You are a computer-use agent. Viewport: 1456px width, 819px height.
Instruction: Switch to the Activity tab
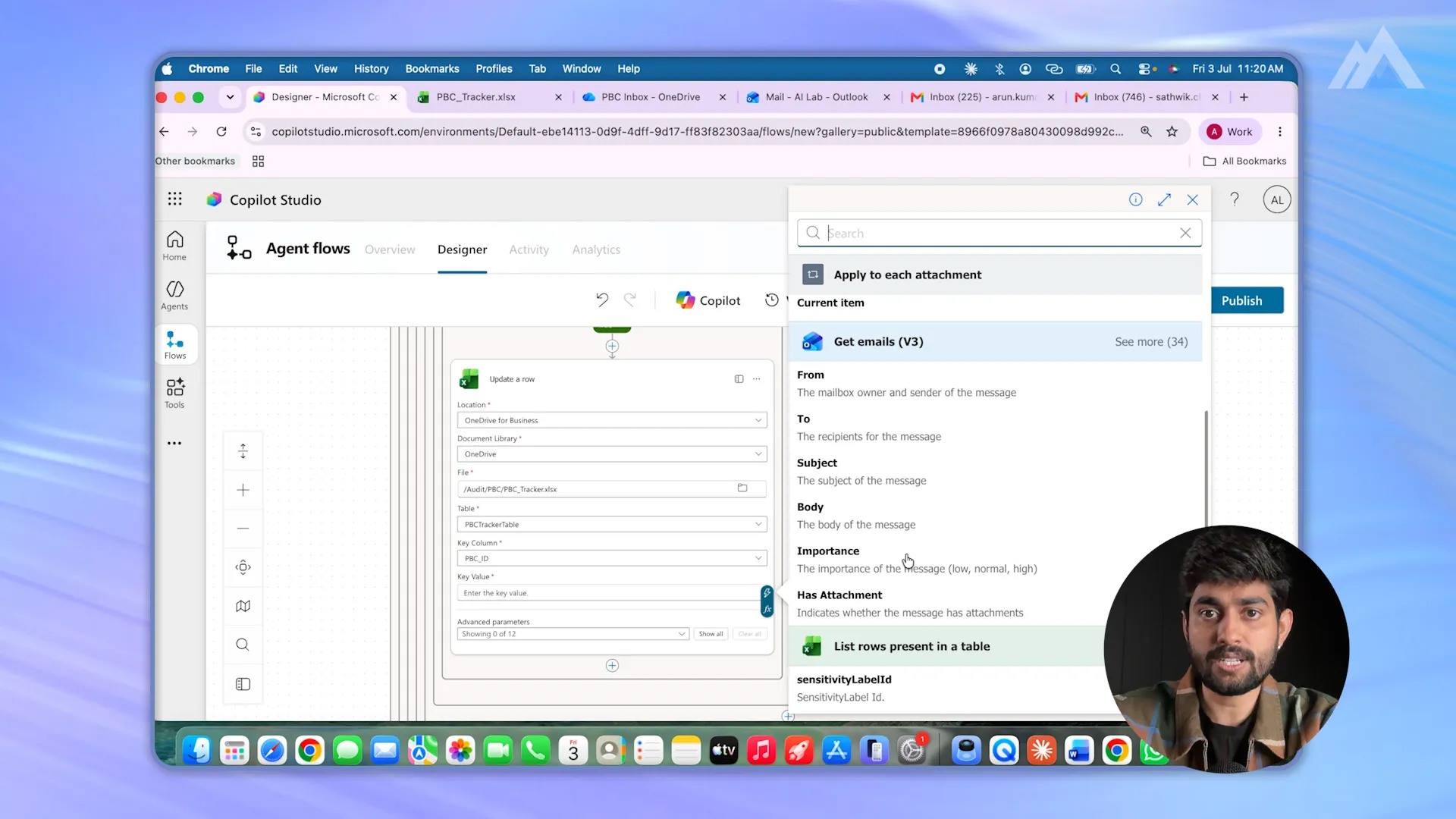click(x=529, y=249)
